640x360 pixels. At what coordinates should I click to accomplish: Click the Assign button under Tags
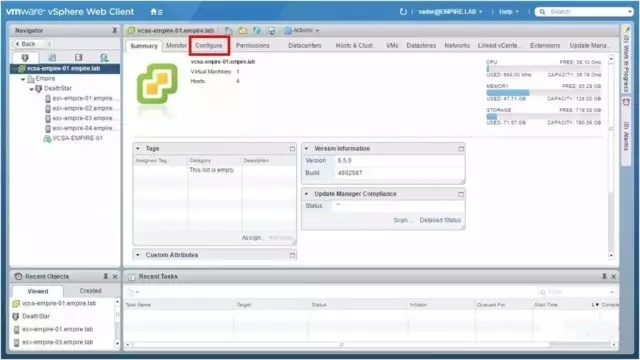click(251, 237)
